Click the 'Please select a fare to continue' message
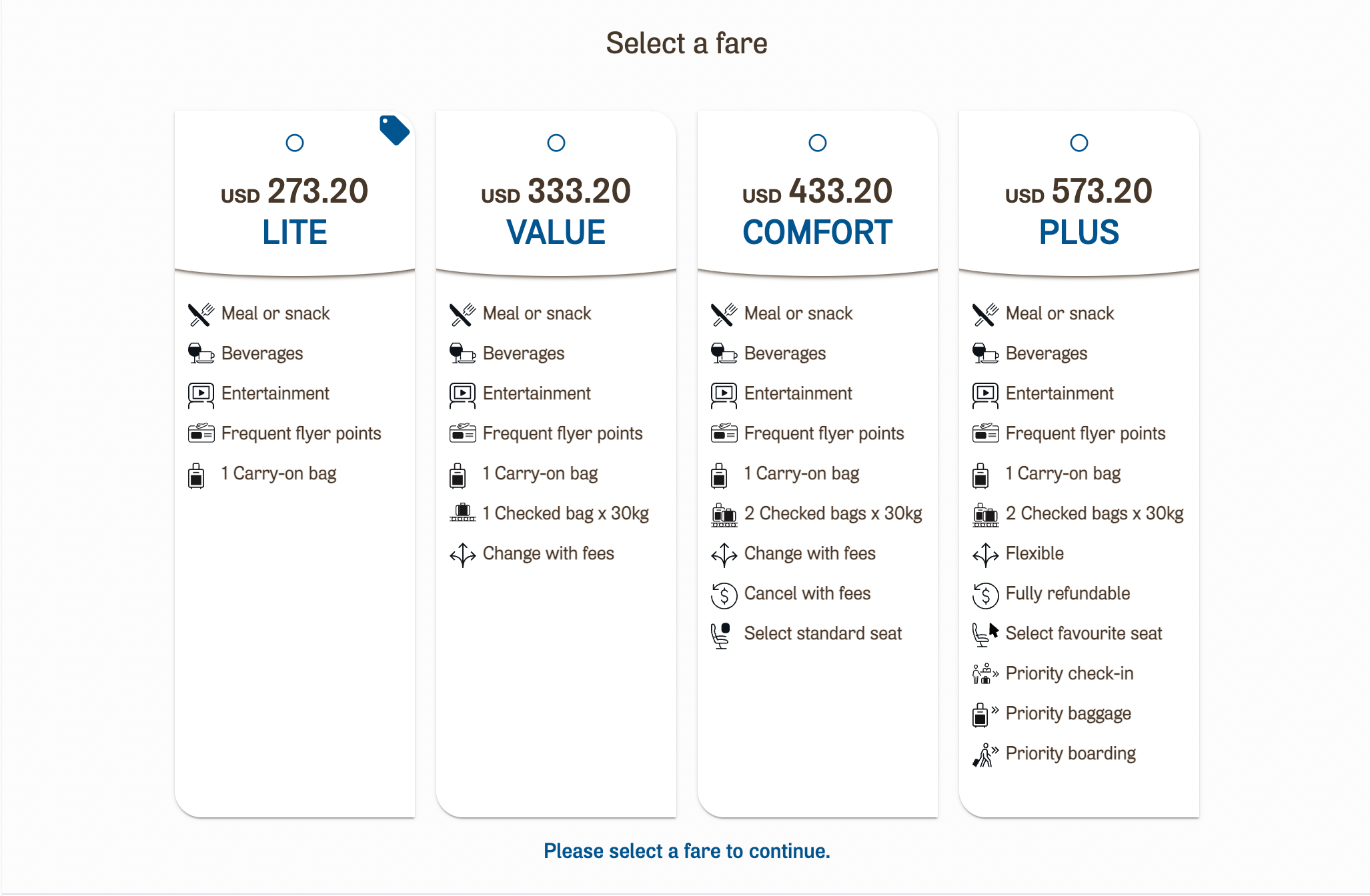 click(686, 851)
